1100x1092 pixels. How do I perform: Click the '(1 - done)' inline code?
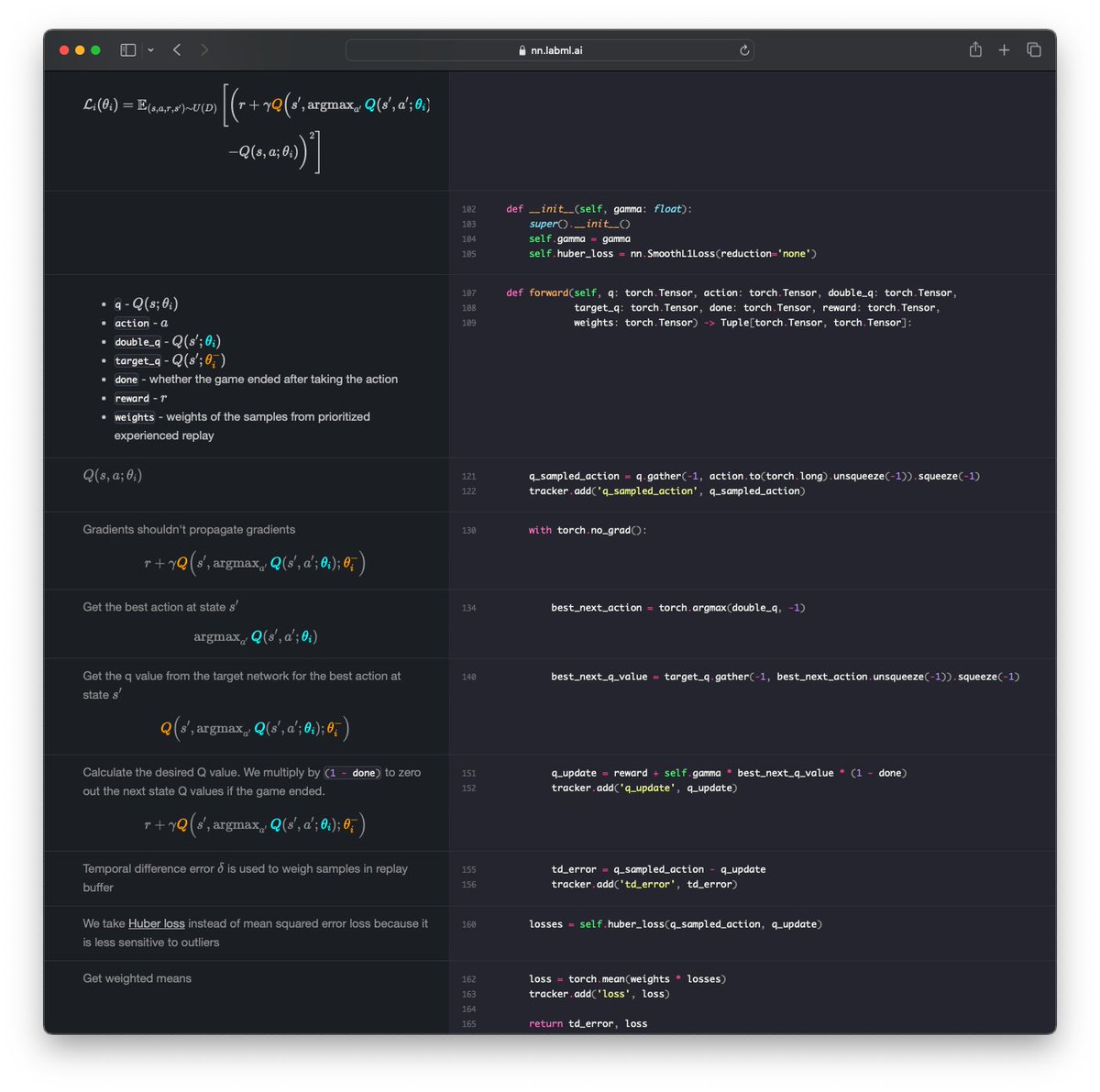click(353, 773)
